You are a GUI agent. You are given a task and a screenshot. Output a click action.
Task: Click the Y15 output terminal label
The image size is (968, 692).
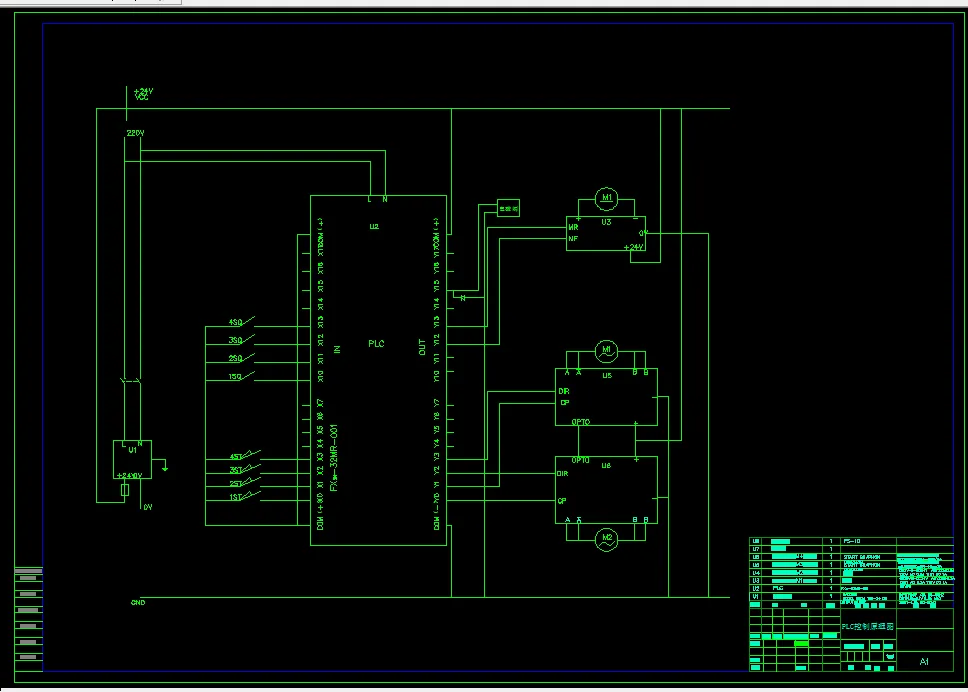click(x=436, y=286)
